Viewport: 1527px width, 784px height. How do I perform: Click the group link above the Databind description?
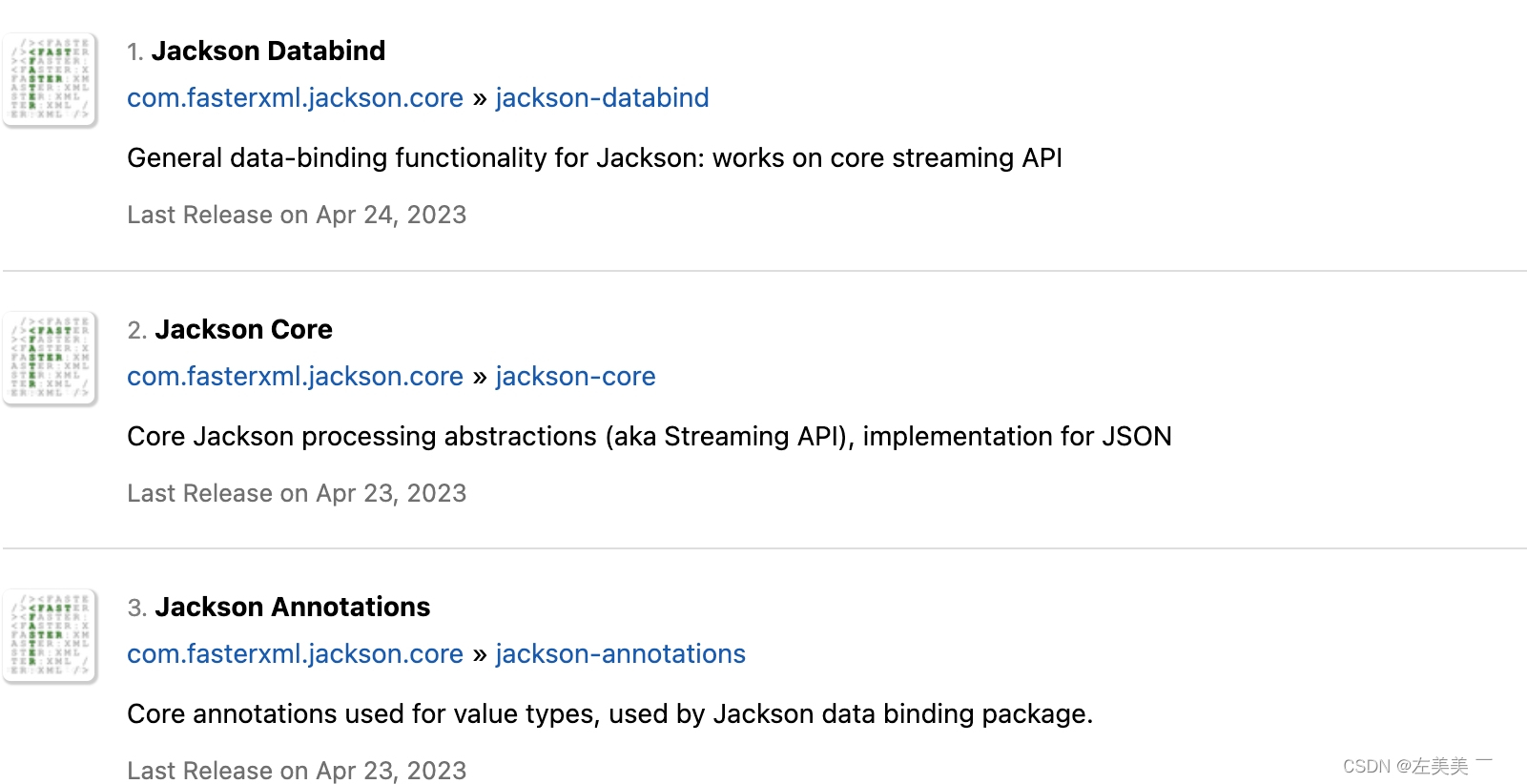[295, 97]
